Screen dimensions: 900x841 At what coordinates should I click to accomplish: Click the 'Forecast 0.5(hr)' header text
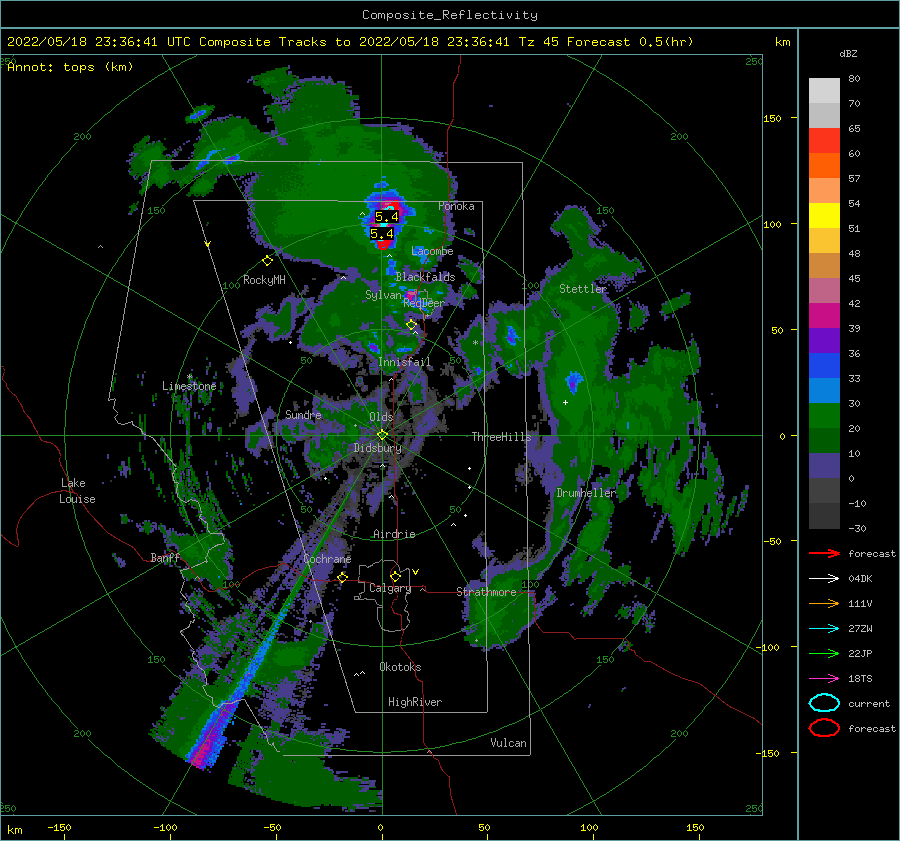click(x=630, y=42)
